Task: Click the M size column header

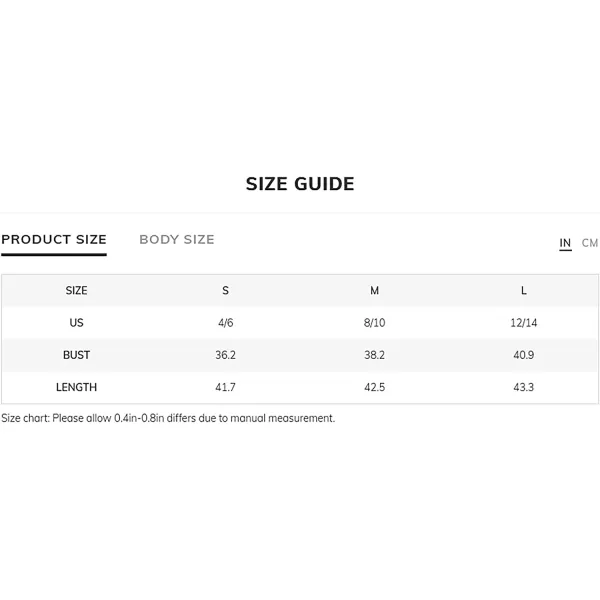Action: [x=374, y=290]
